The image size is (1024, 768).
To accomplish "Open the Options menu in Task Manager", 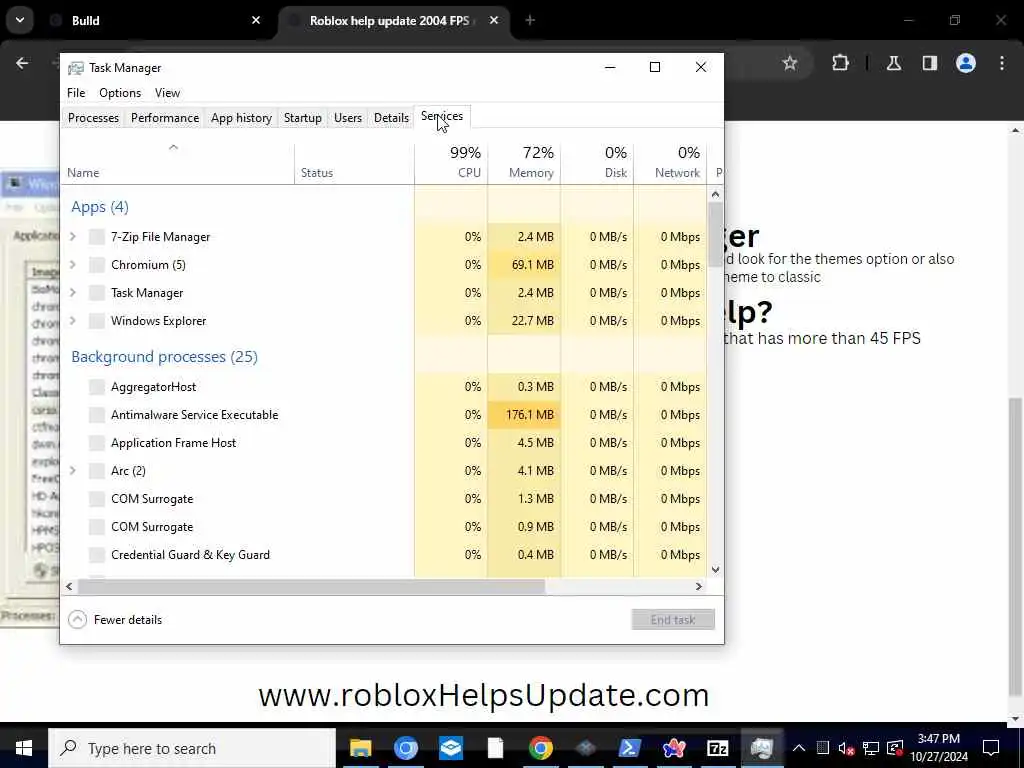I will (x=120, y=93).
